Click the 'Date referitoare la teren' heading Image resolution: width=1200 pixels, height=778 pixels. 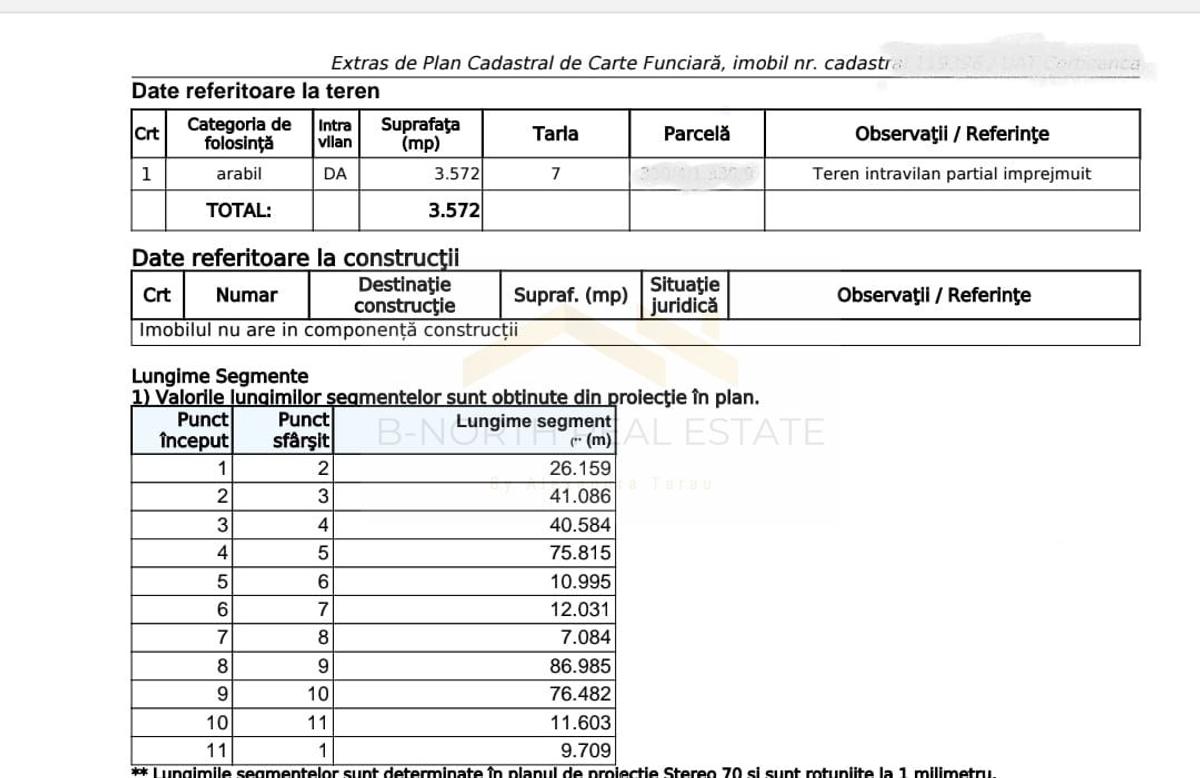(255, 91)
